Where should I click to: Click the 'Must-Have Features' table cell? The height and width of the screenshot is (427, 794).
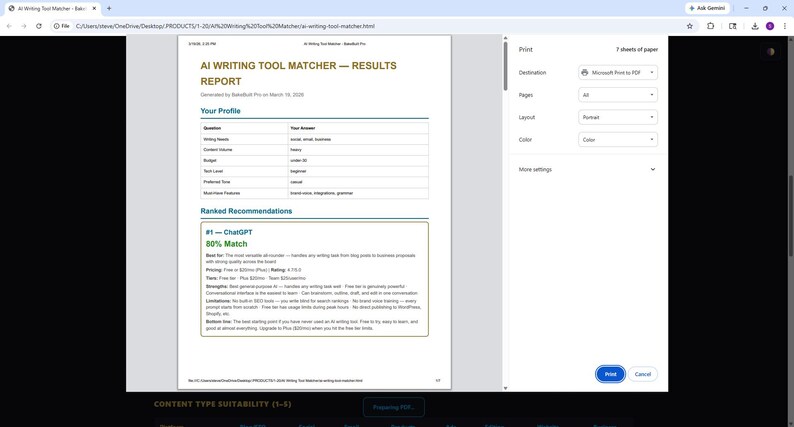(x=244, y=193)
